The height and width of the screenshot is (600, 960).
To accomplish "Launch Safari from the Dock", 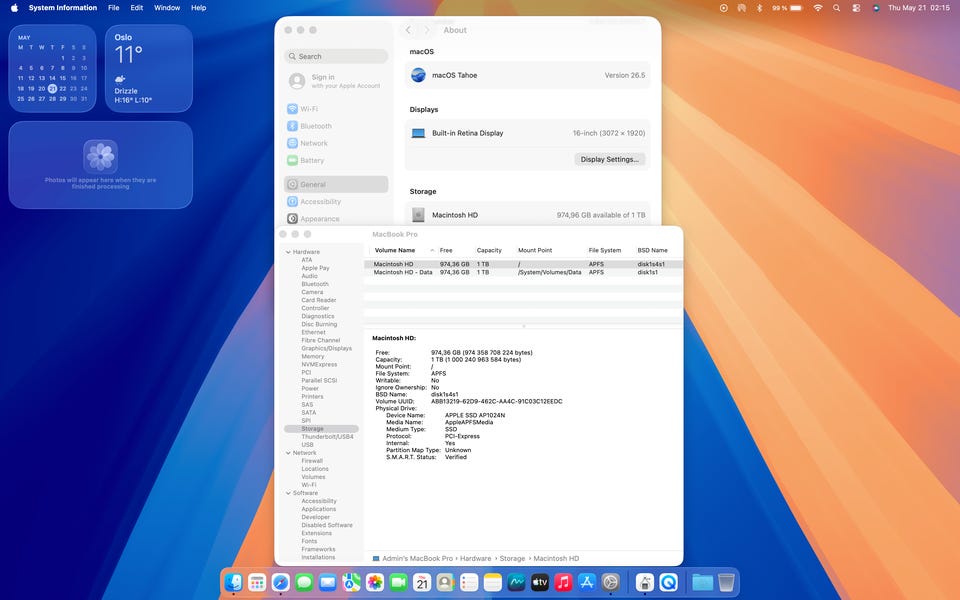I will [x=280, y=582].
